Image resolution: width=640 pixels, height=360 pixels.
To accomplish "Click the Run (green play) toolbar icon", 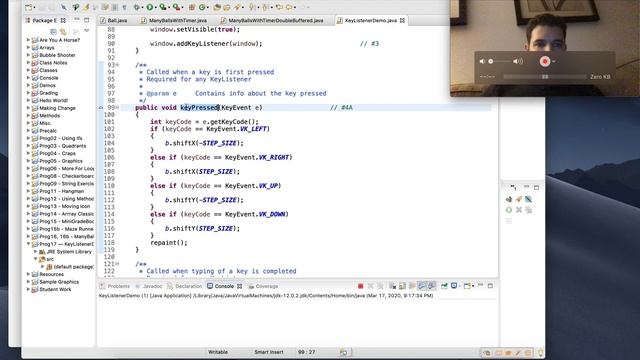I will coord(150,7).
